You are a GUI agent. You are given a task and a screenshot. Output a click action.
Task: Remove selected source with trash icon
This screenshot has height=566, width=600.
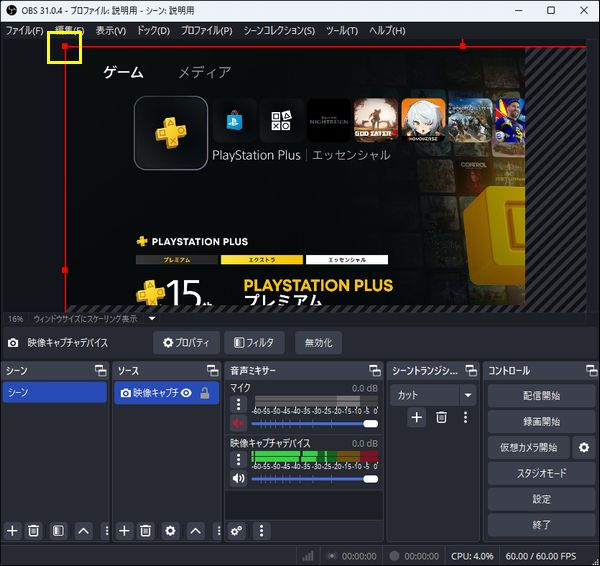point(145,531)
